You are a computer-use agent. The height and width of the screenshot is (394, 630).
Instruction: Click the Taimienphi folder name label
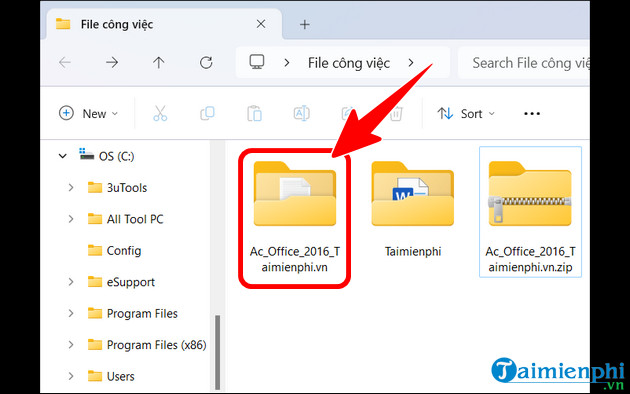point(413,251)
